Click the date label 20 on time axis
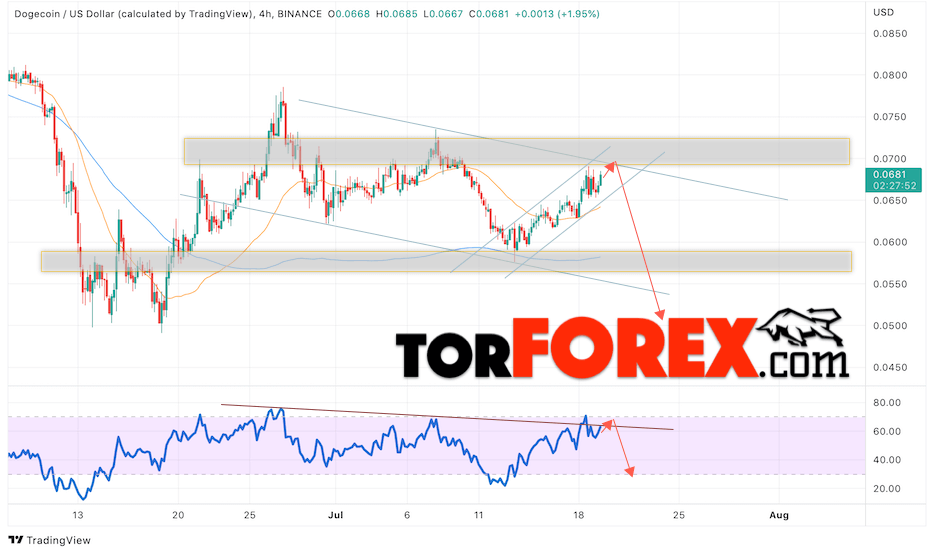The width and height of the screenshot is (934, 554). pyautogui.click(x=178, y=515)
